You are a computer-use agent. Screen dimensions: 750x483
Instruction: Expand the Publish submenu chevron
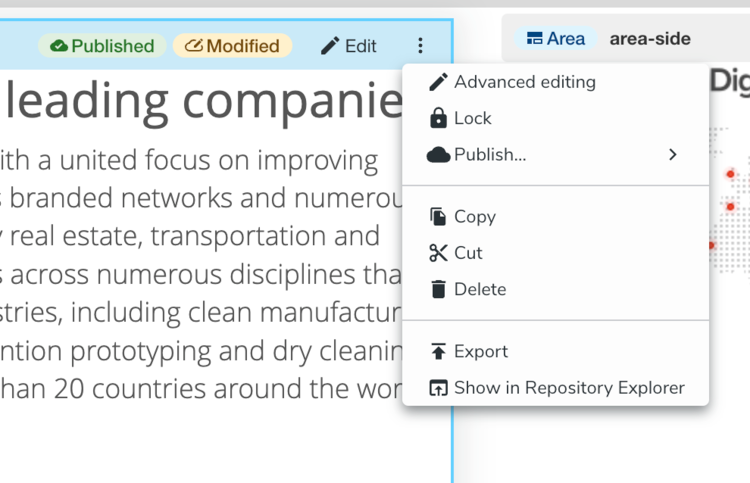click(673, 154)
